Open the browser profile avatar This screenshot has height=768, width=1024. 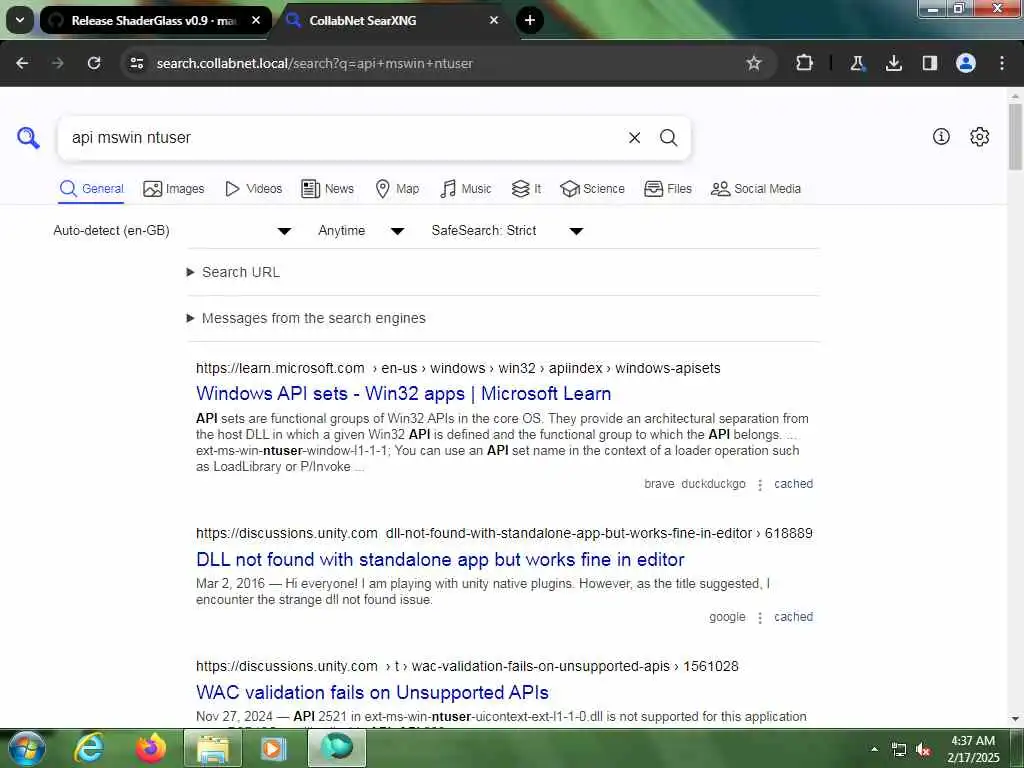966,63
